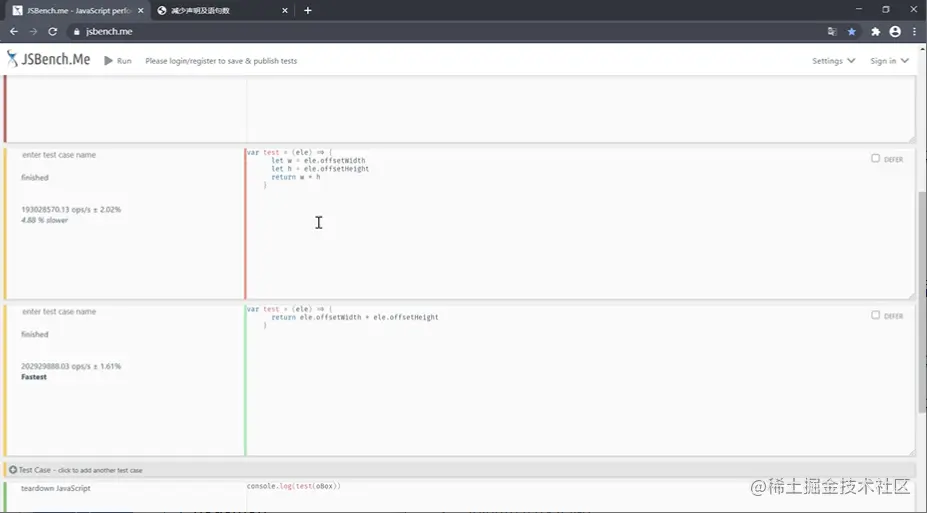This screenshot has height=513, width=927.
Task: Enable DEFER on the fastest test case
Action: tap(876, 315)
